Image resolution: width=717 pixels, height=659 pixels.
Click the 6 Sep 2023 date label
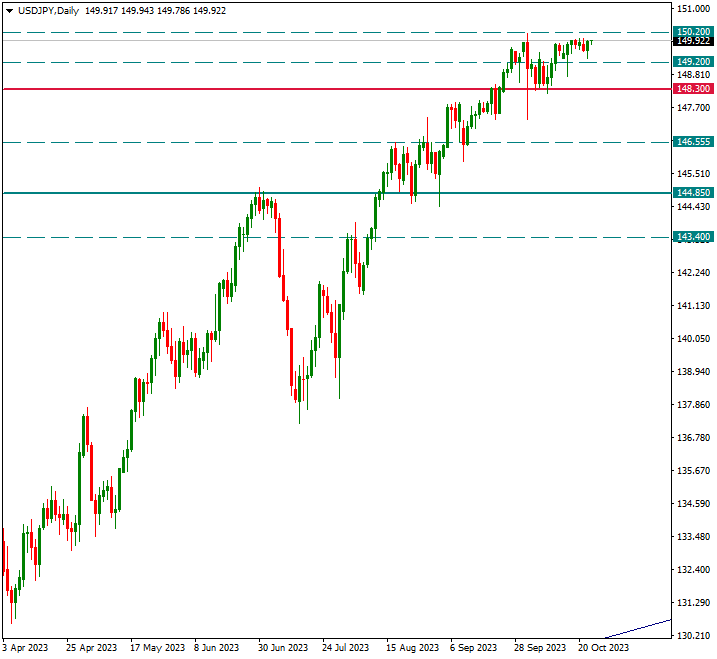pos(473,648)
